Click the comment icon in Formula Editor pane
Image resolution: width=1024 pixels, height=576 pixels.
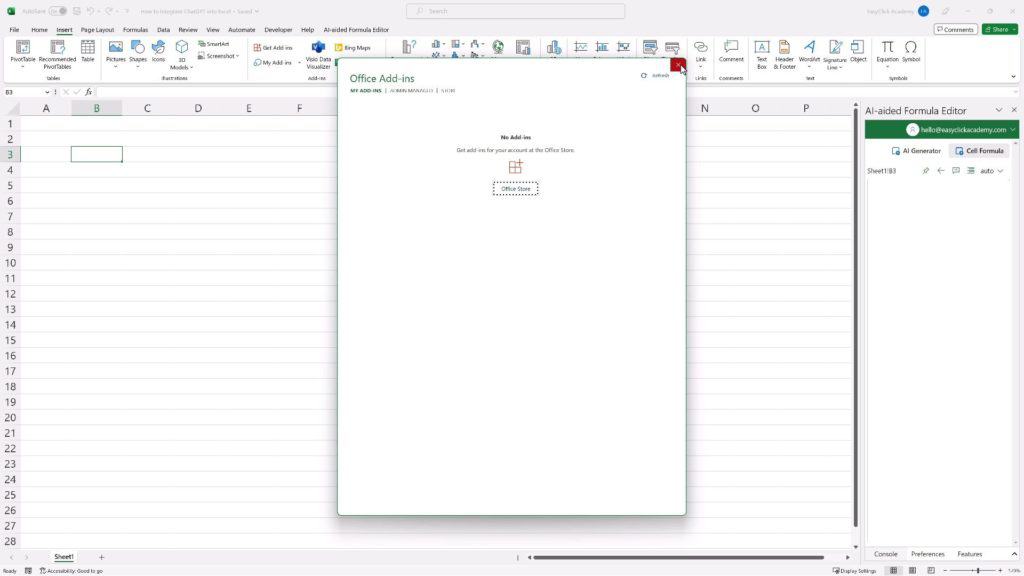[955, 170]
